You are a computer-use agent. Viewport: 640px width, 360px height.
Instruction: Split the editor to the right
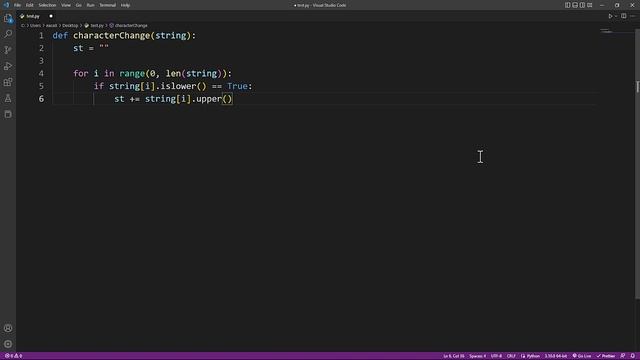click(624, 16)
